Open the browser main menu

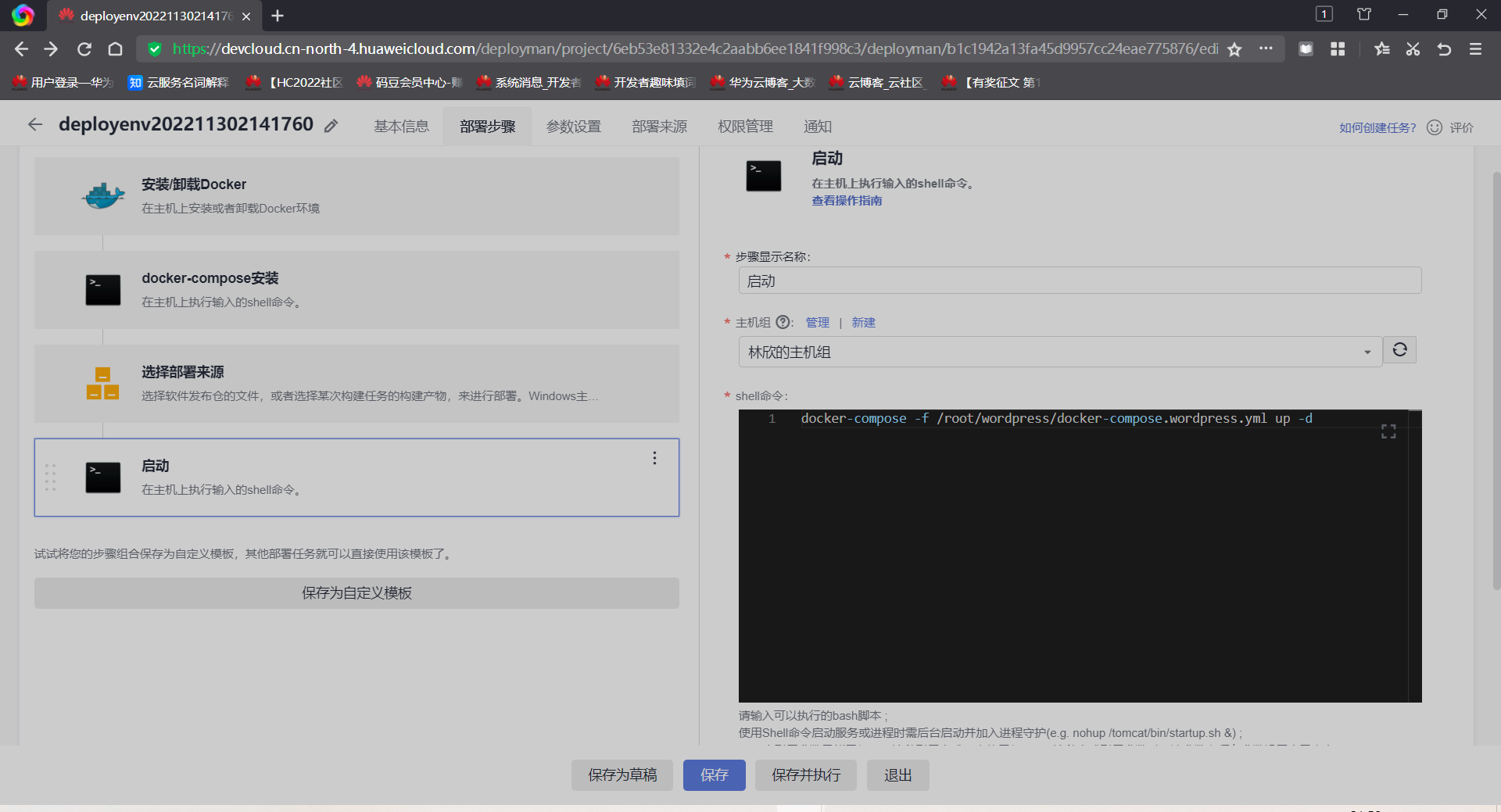coord(1476,49)
